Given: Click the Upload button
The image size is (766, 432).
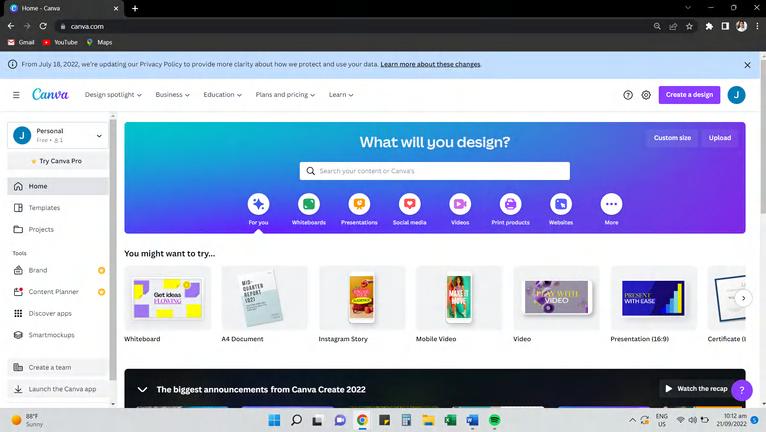Looking at the screenshot, I should (x=720, y=138).
